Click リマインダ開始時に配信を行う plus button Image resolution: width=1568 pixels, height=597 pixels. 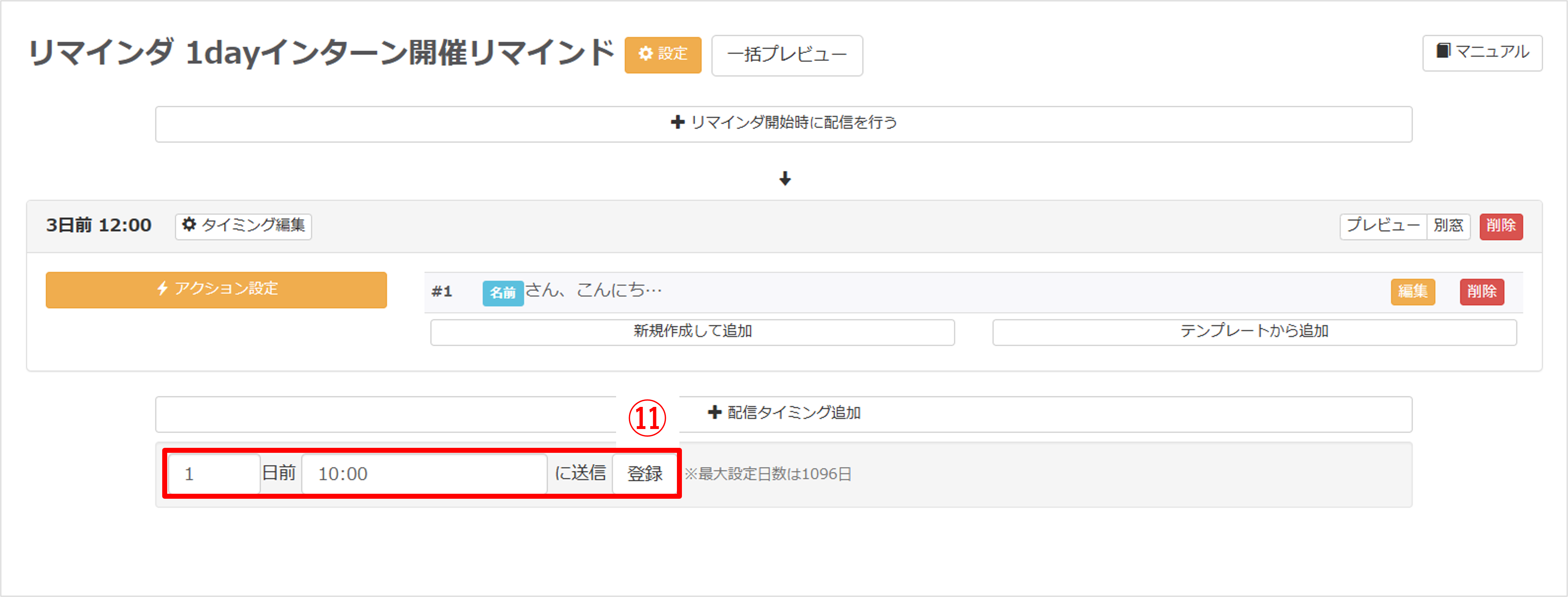(783, 124)
